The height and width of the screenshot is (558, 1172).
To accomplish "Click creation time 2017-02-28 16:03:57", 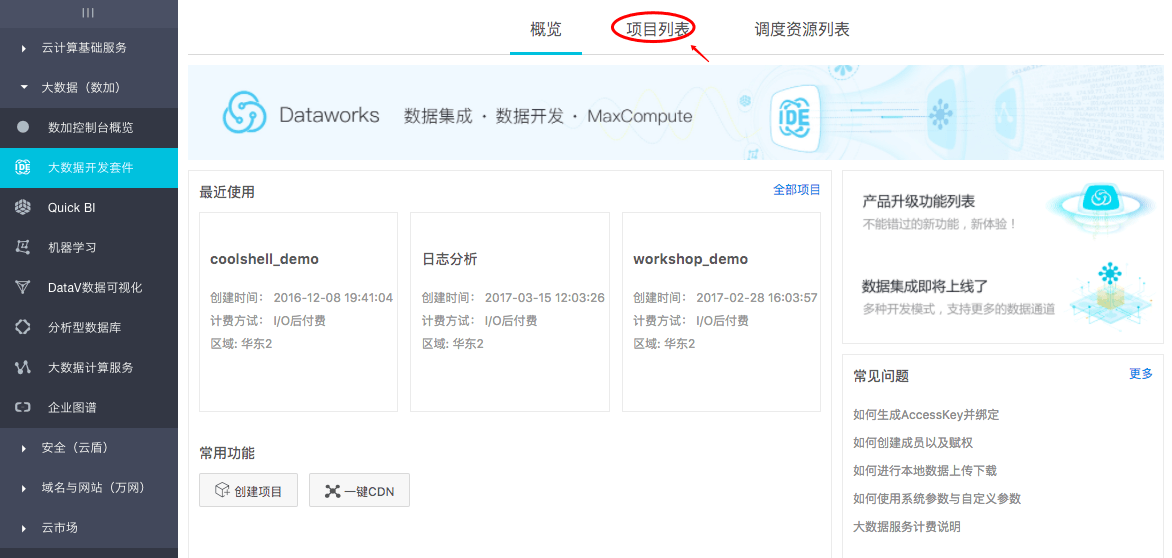I will [x=756, y=297].
